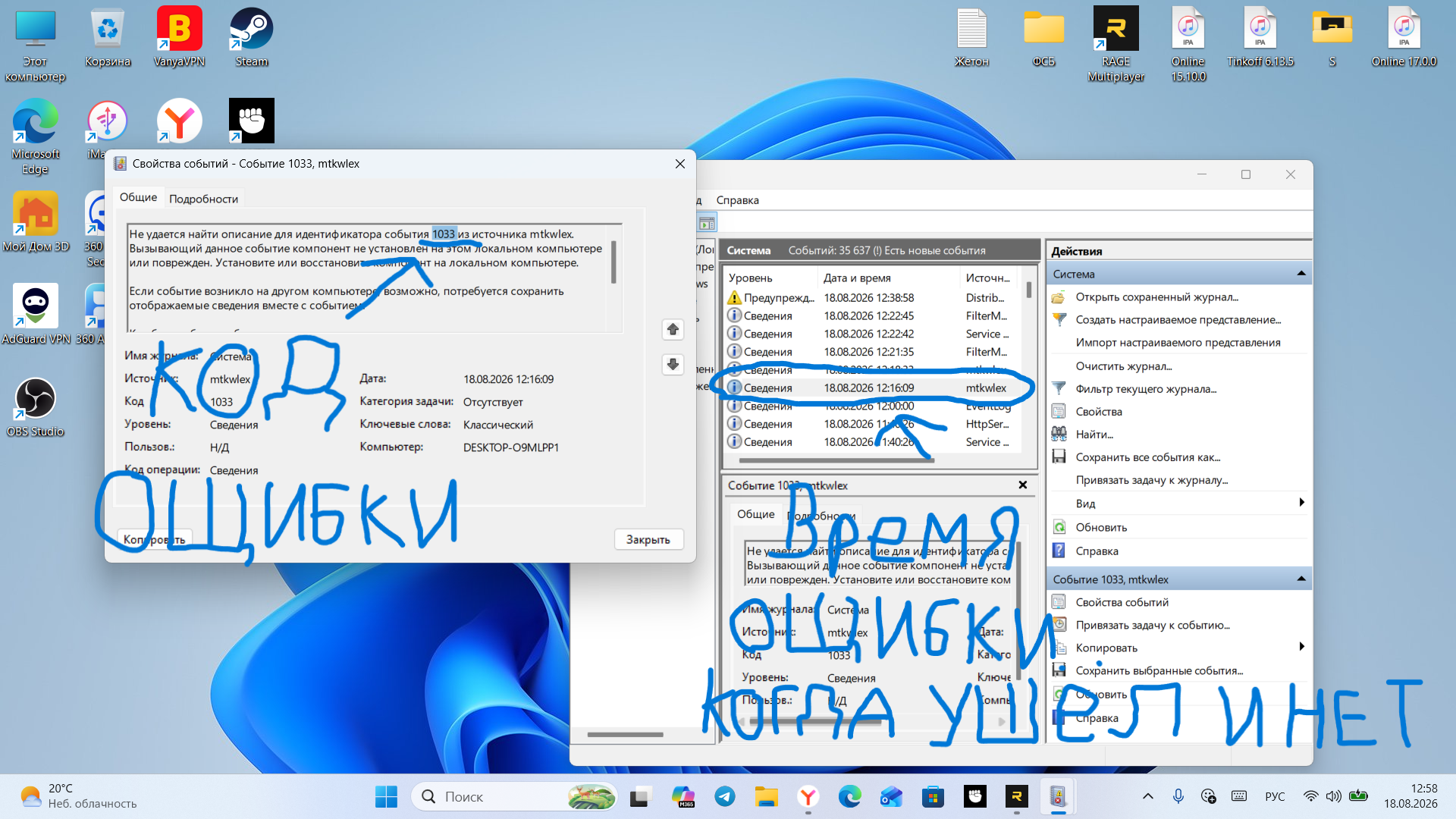Select the mtkwlex event at 12:16:09
Viewport: 1456px width, 819px height.
pos(872,388)
